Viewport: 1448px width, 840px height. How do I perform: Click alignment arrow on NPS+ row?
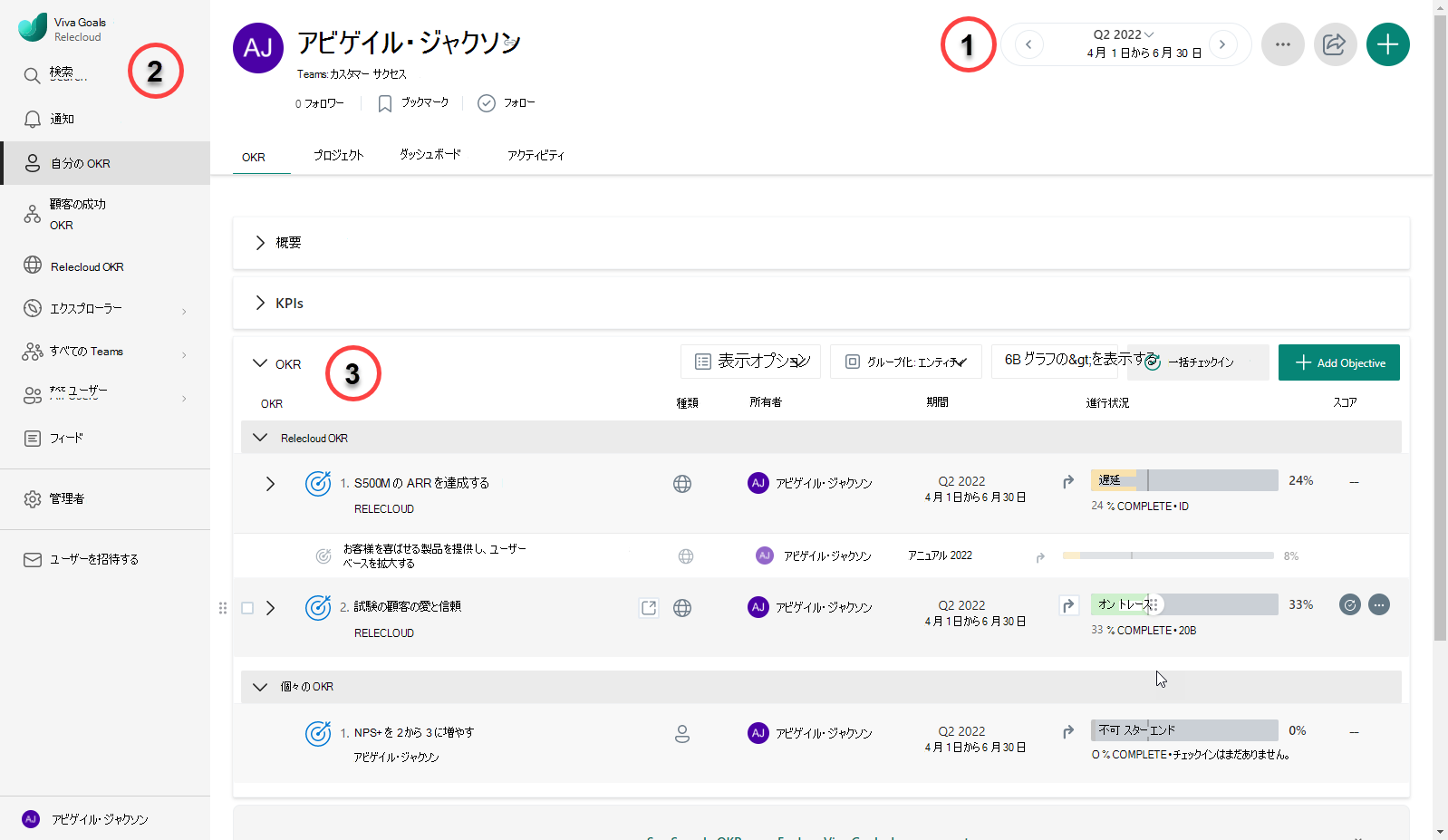(x=1068, y=731)
